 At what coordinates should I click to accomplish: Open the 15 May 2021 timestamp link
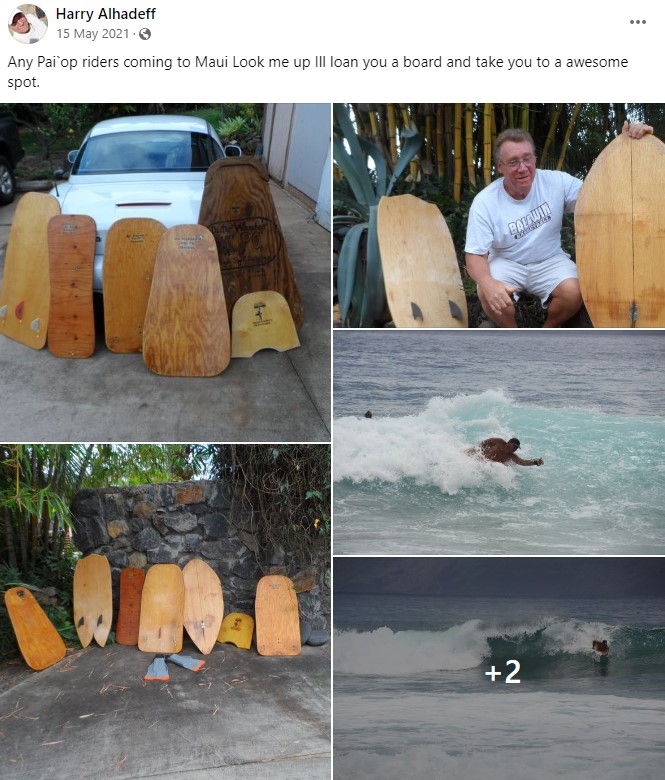[x=93, y=34]
